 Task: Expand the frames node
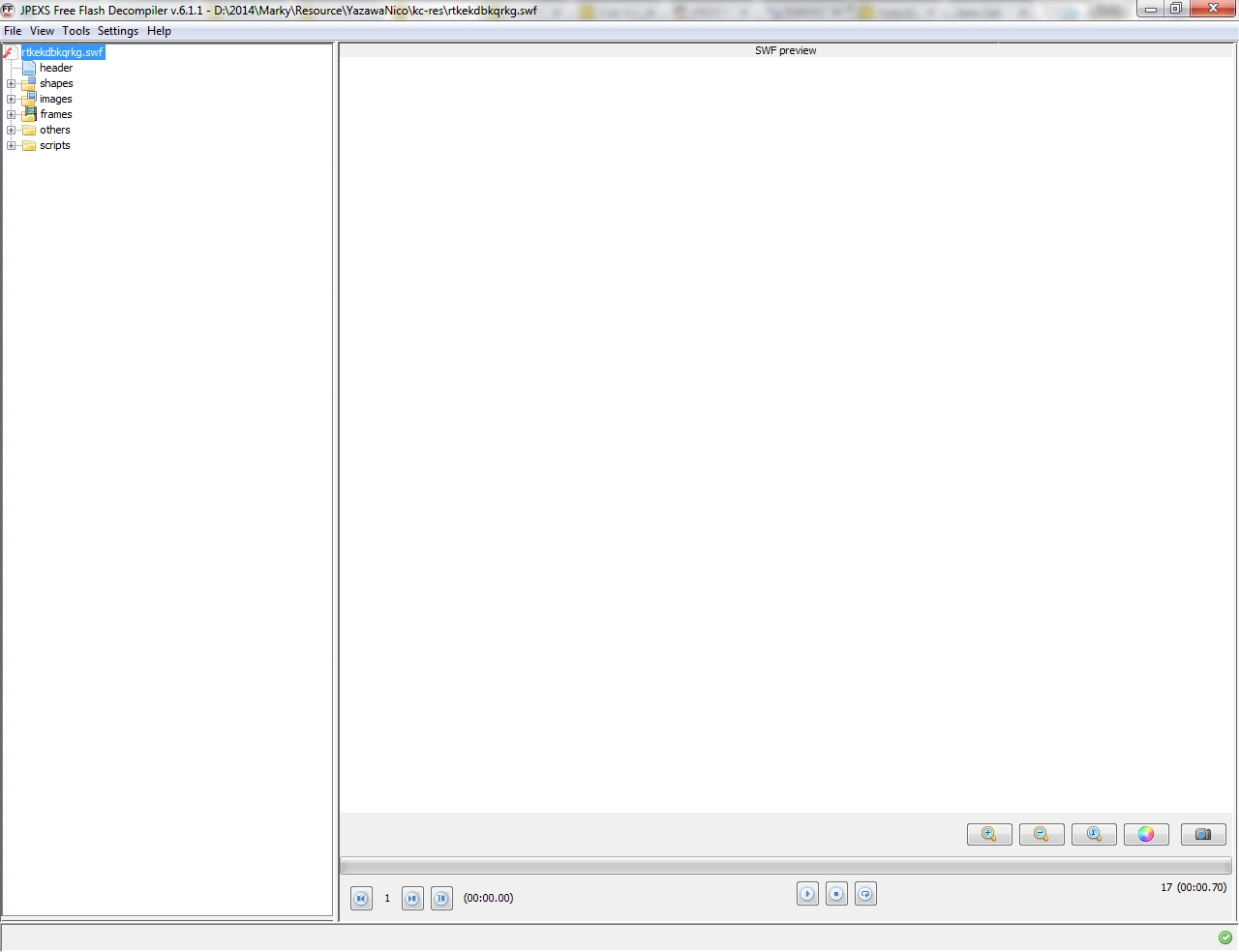coord(11,115)
